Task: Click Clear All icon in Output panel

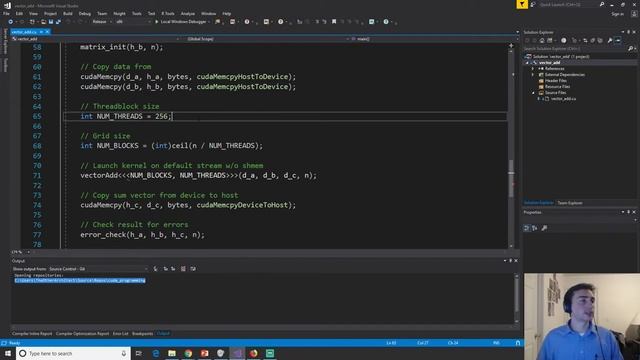Action: click(183, 269)
